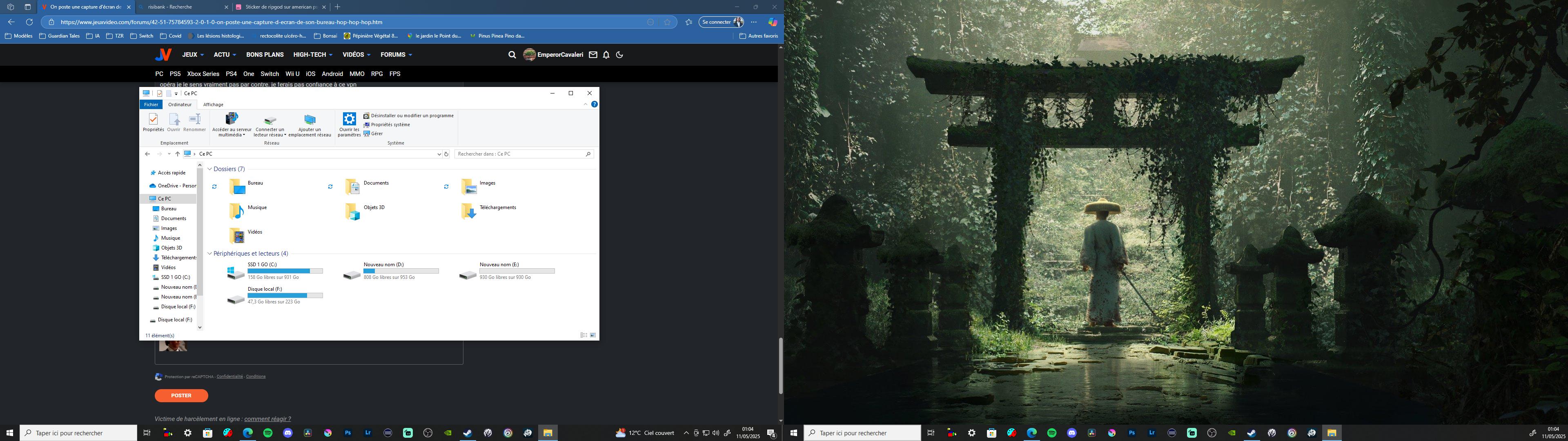Open Copilot icon in Edge toolbar
Screen dimensions: 1568x441
[773, 22]
